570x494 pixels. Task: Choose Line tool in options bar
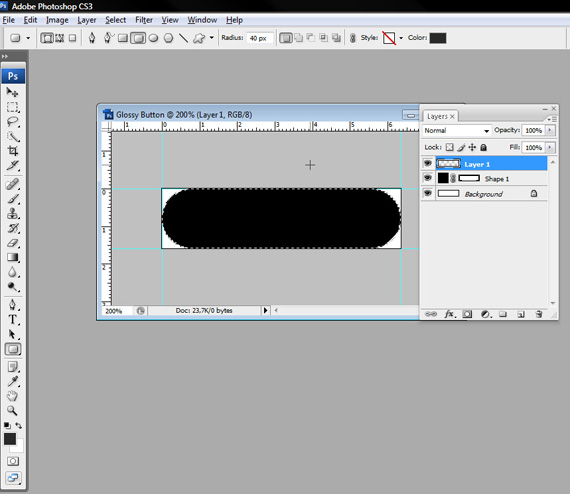[x=184, y=38]
